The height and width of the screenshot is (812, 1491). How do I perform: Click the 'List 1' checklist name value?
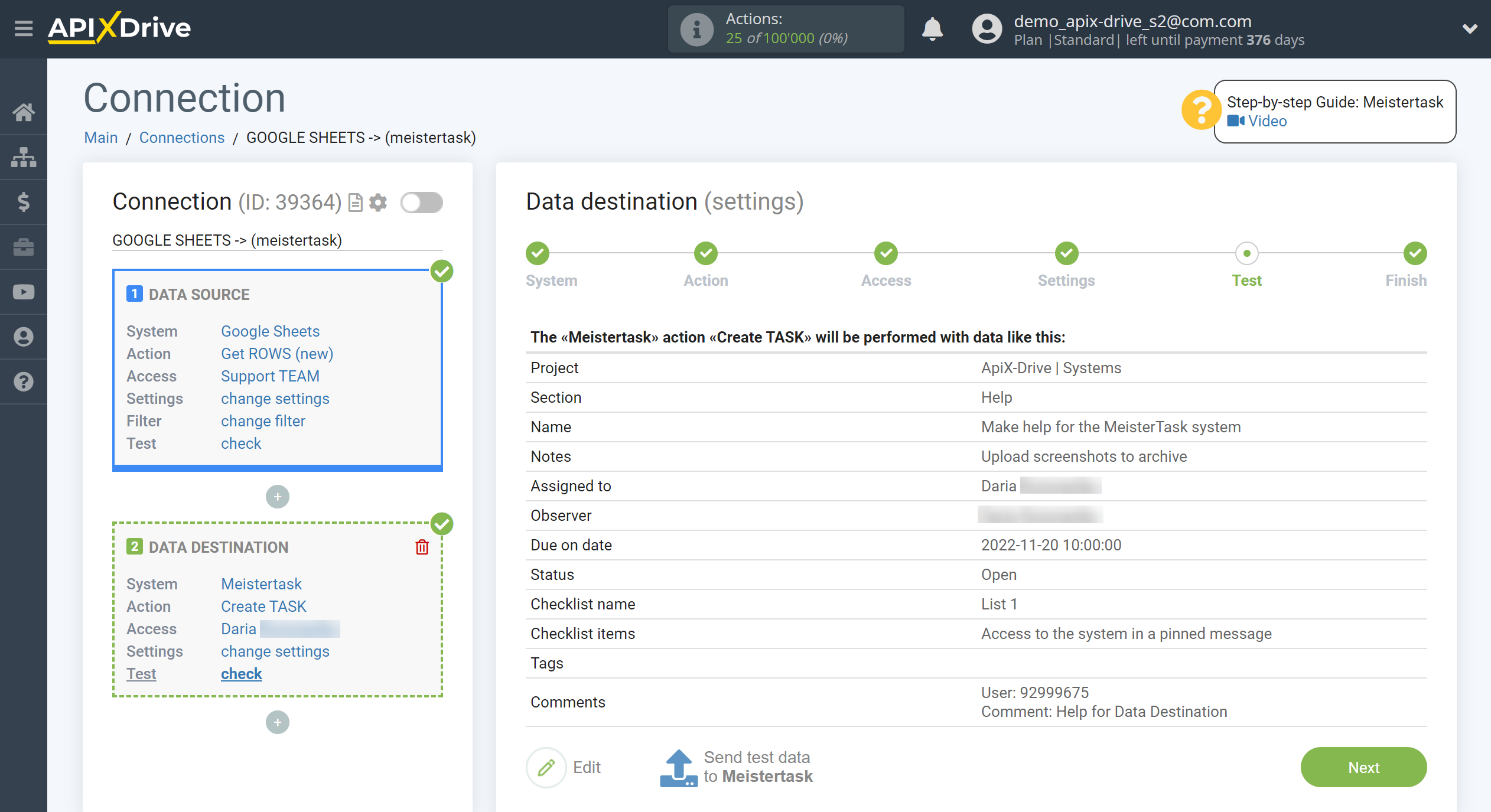pyautogui.click(x=999, y=604)
